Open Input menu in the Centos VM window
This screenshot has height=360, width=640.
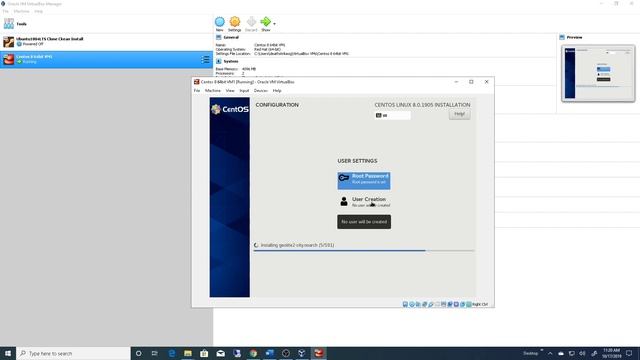click(x=244, y=91)
